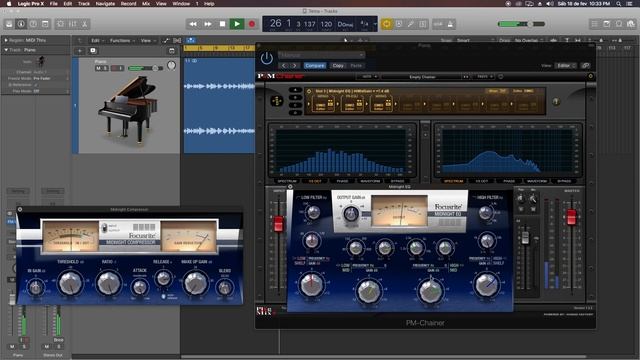This screenshot has width=640, height=360.
Task: Click the Copy button in plugin header
Action: click(338, 66)
